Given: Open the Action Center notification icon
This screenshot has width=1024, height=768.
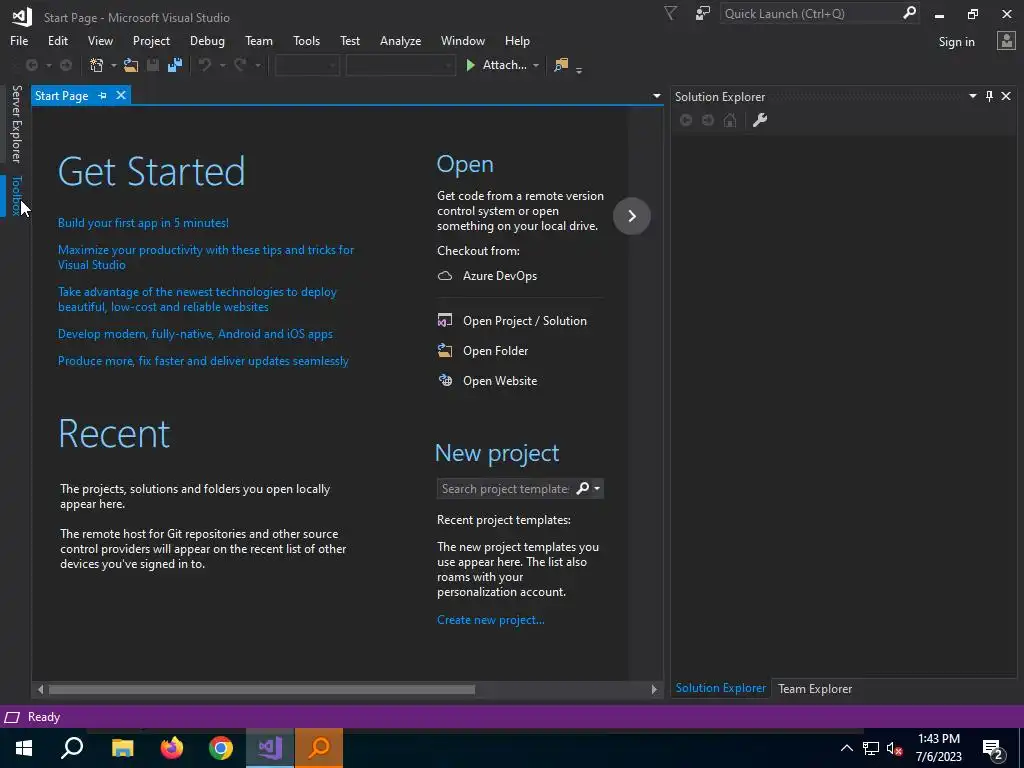Looking at the screenshot, I should [x=993, y=749].
